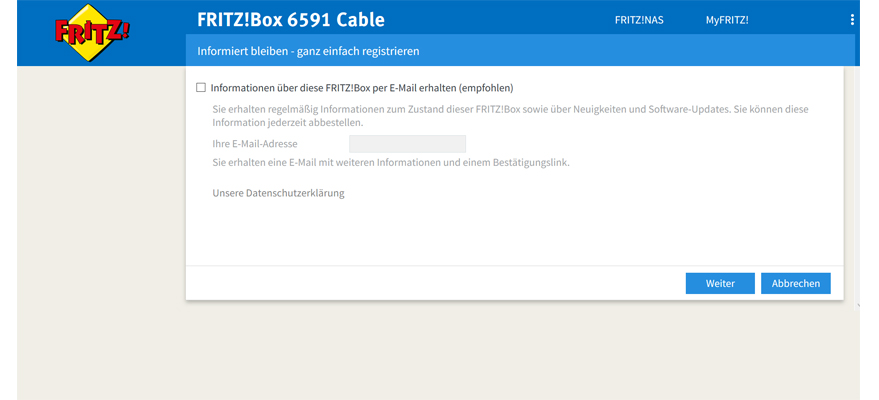879x400 pixels.
Task: Go to MyFRITZ! in the header
Action: (726, 20)
